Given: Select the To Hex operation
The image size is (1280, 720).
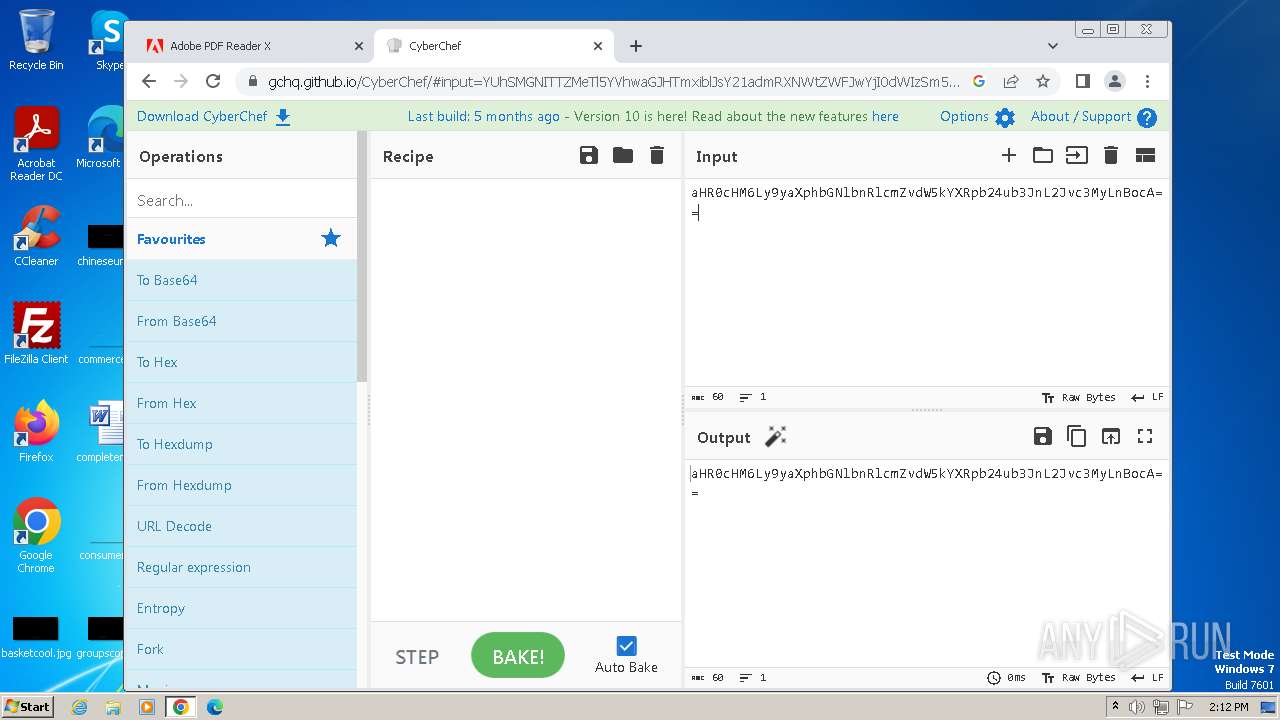Looking at the screenshot, I should [241, 362].
